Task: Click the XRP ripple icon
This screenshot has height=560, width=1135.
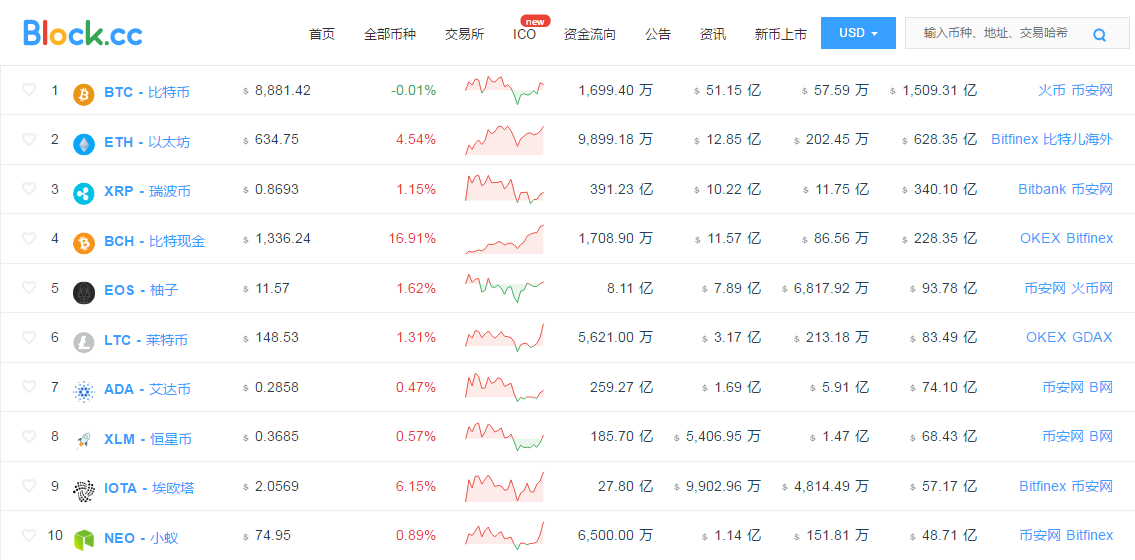Action: click(84, 193)
